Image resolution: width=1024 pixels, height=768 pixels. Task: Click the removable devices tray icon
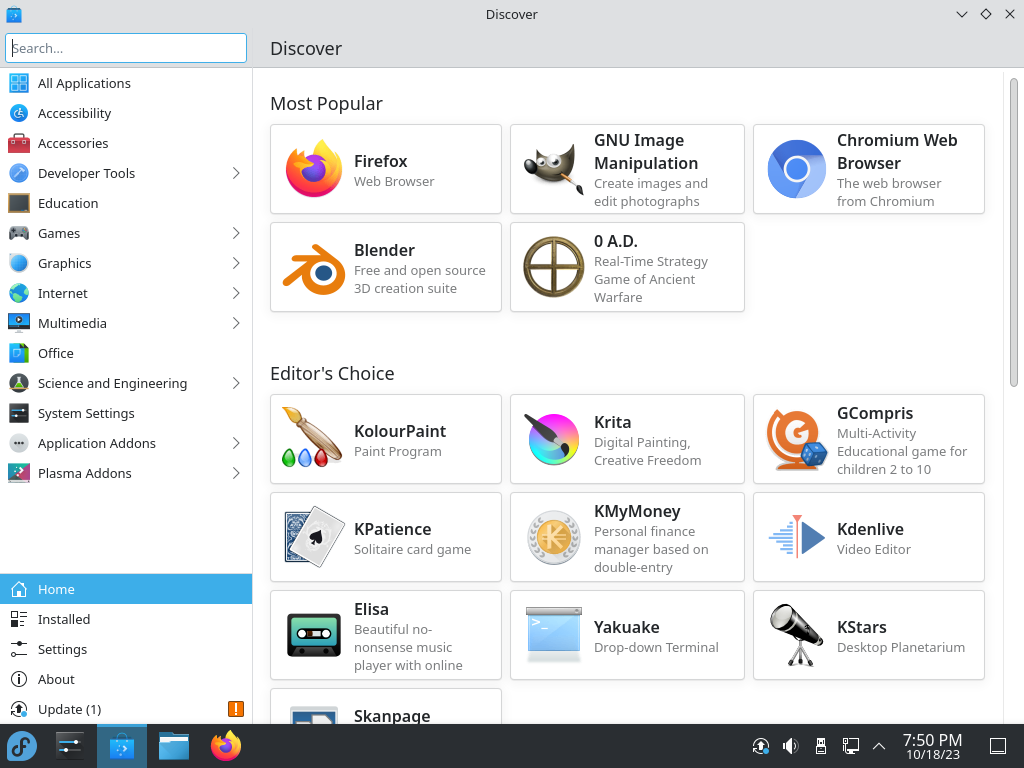pos(821,746)
